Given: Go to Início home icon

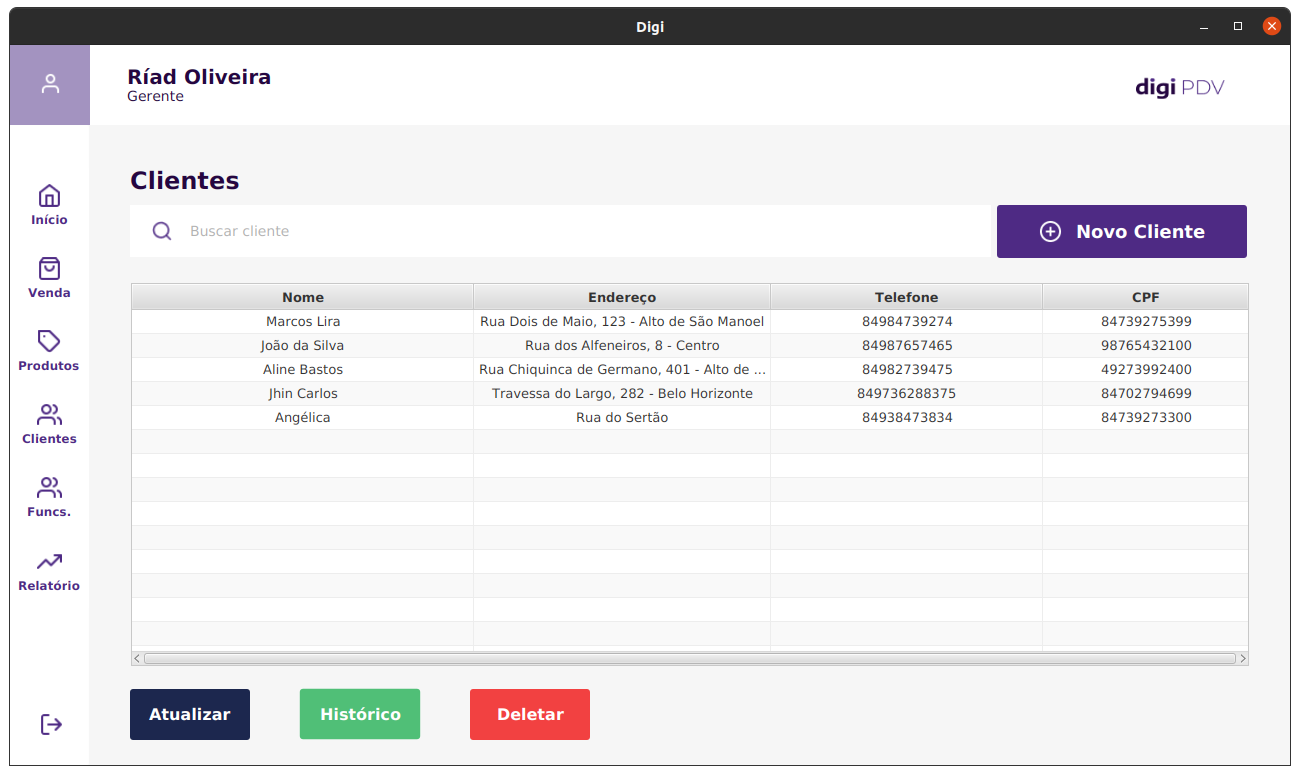Looking at the screenshot, I should [49, 195].
